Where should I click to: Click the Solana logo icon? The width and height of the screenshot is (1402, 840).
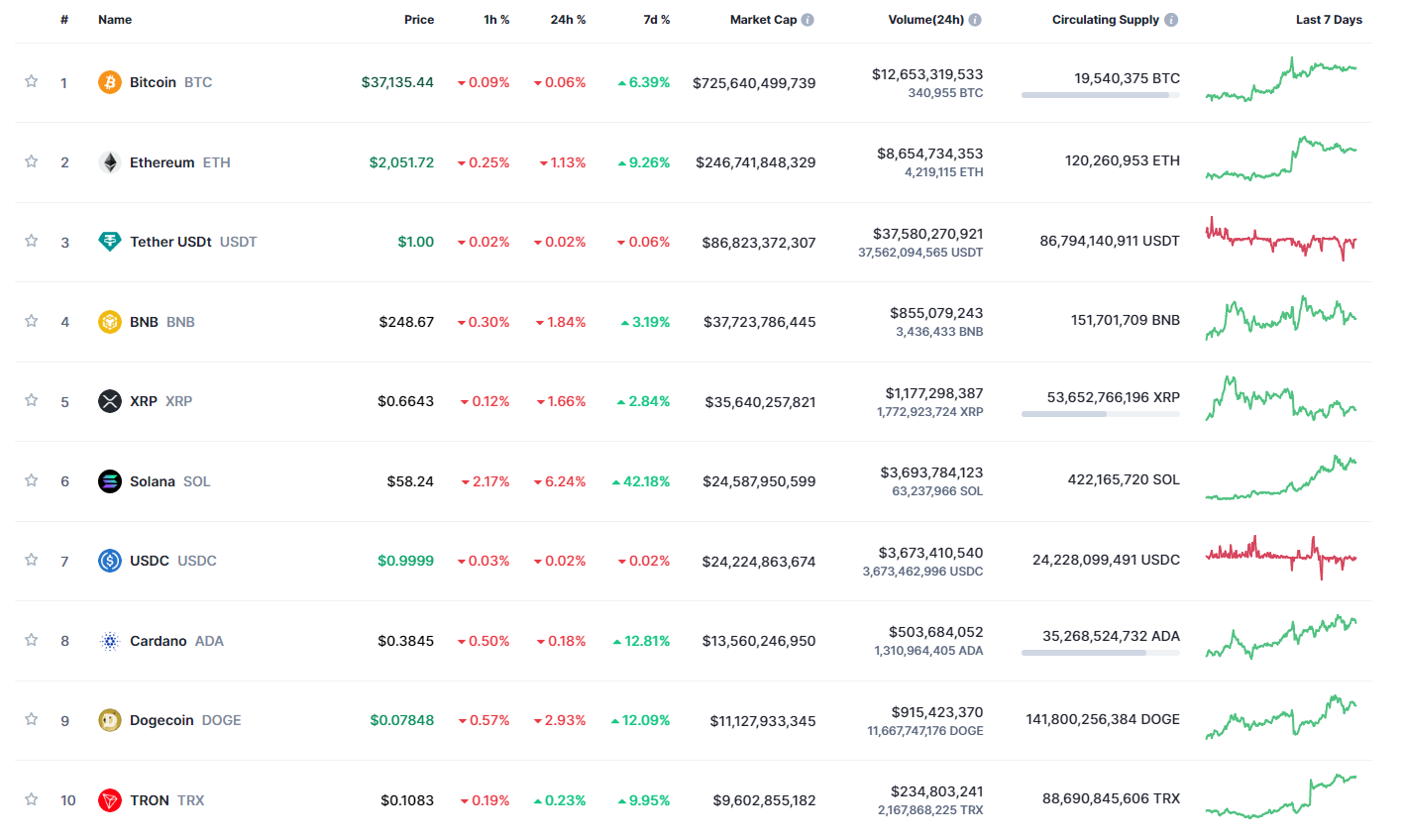(110, 481)
